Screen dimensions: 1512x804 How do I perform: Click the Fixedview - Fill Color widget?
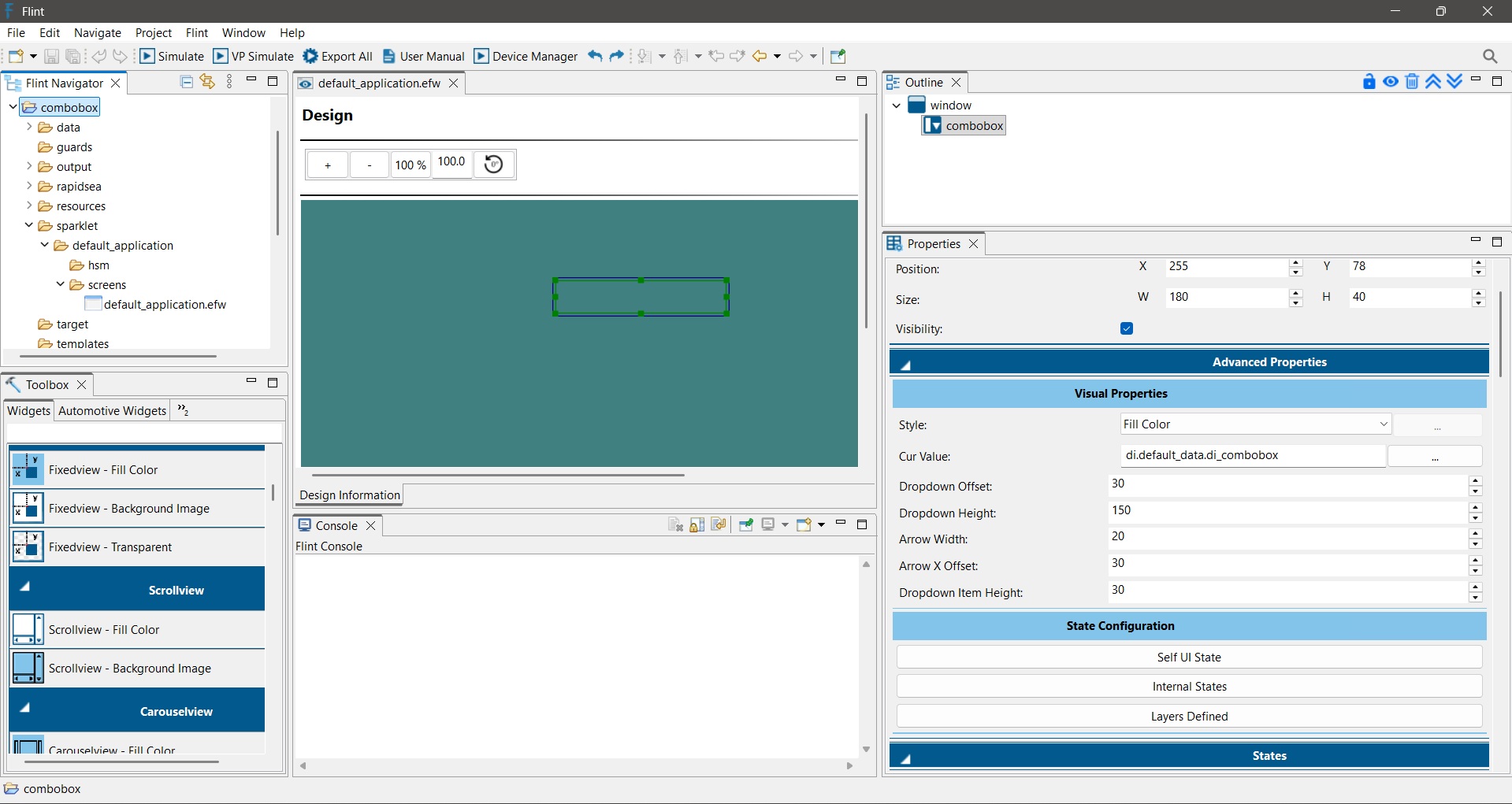coord(137,470)
